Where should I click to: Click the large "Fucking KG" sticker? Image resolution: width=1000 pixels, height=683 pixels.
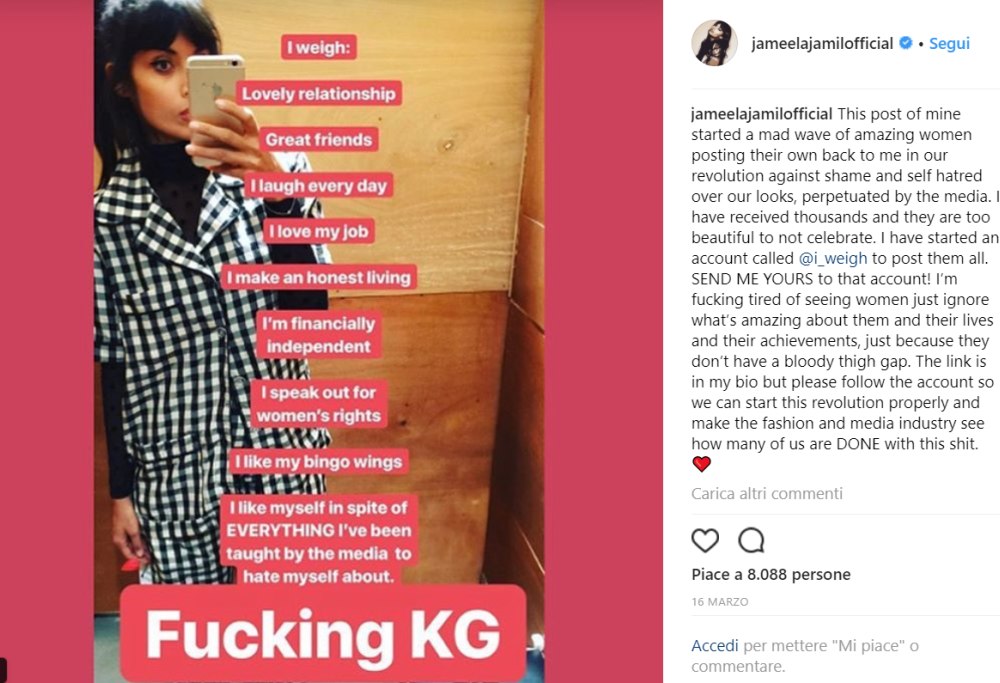323,633
